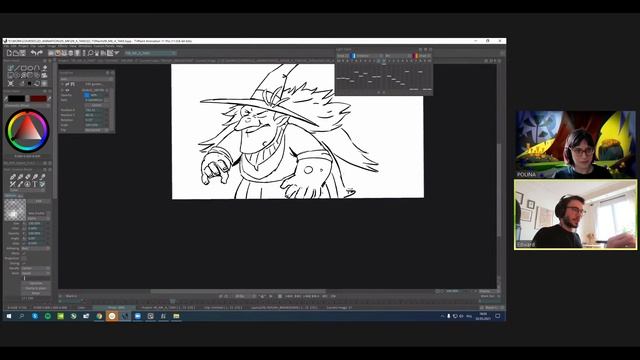Open the teal dropdown field in top toolbar

pyautogui.click(x=150, y=53)
